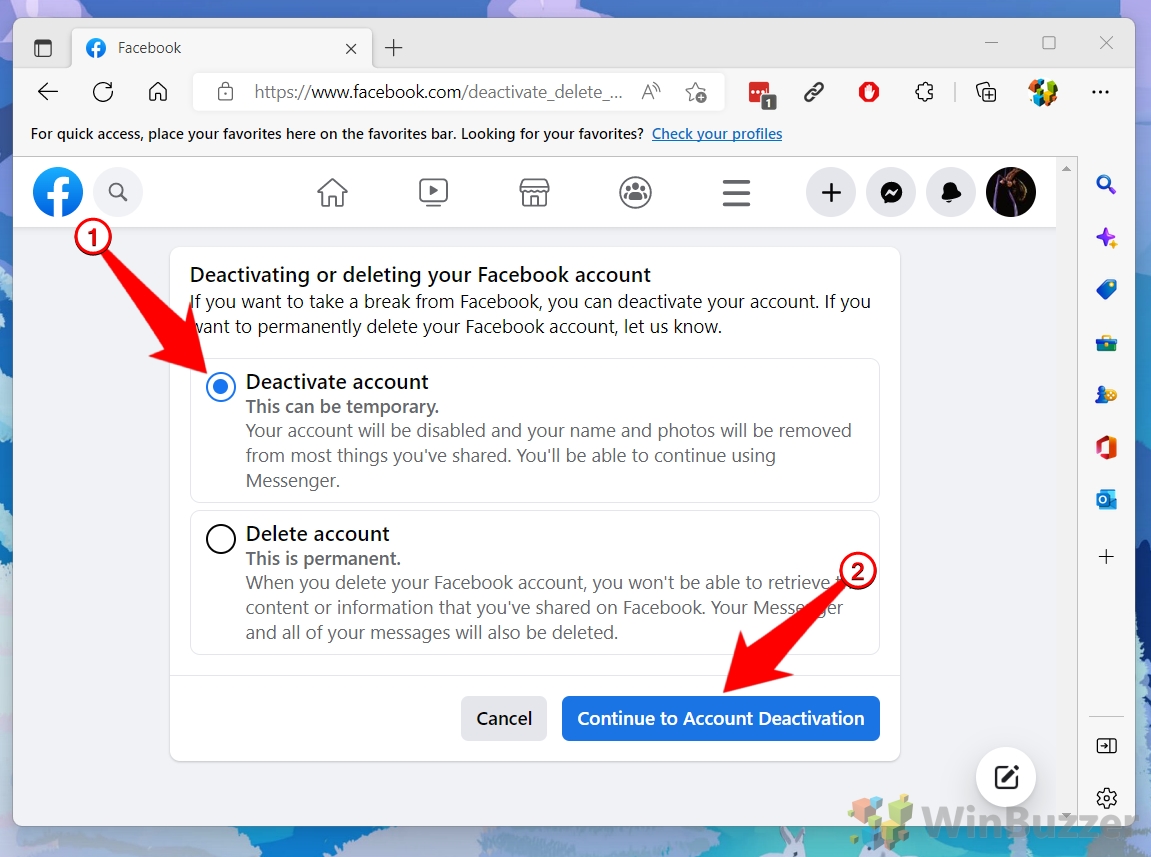Click the Read aloud icon
This screenshot has width=1151, height=857.
pos(650,92)
